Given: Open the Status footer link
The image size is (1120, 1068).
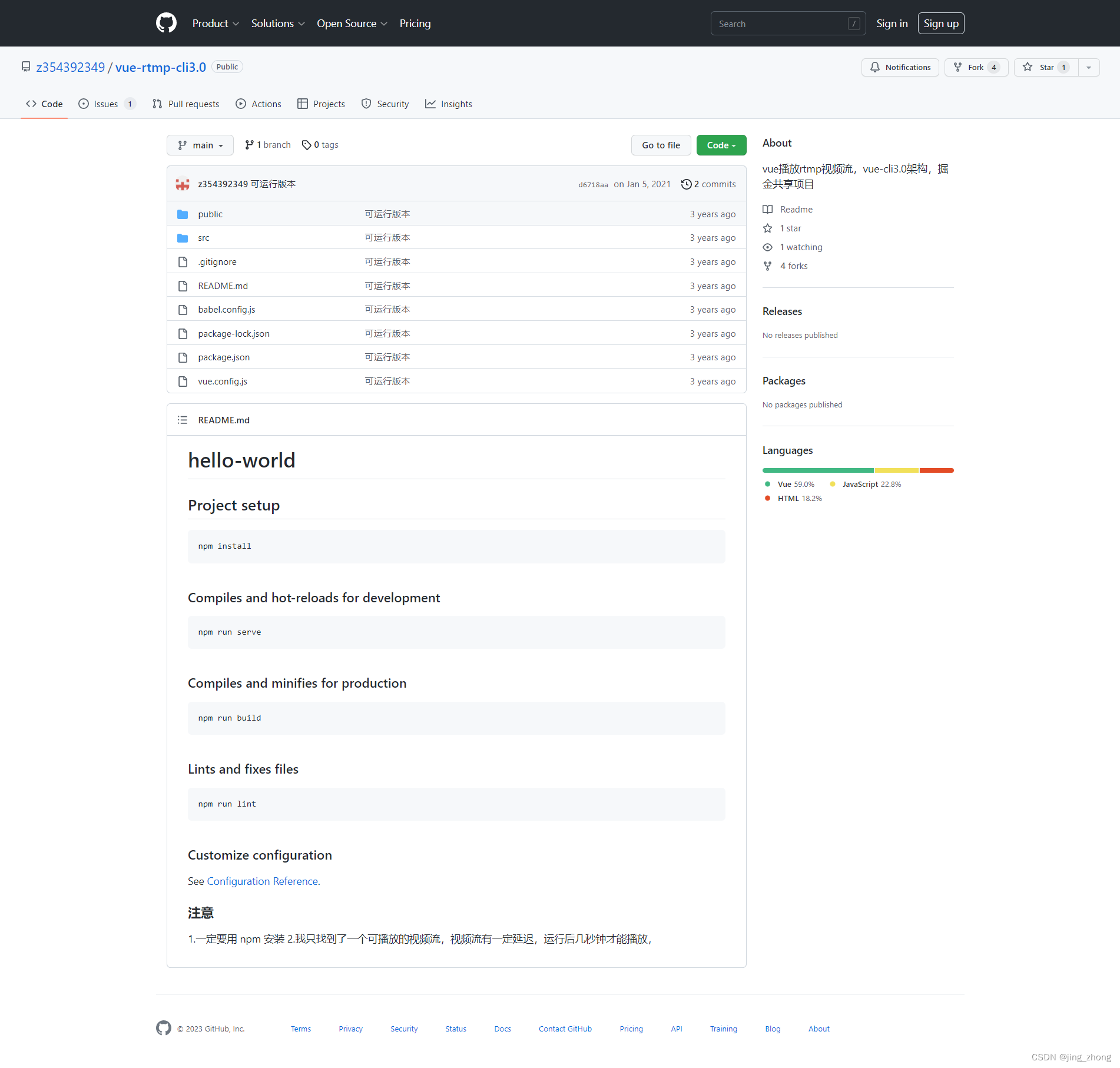Looking at the screenshot, I should click(x=456, y=1029).
